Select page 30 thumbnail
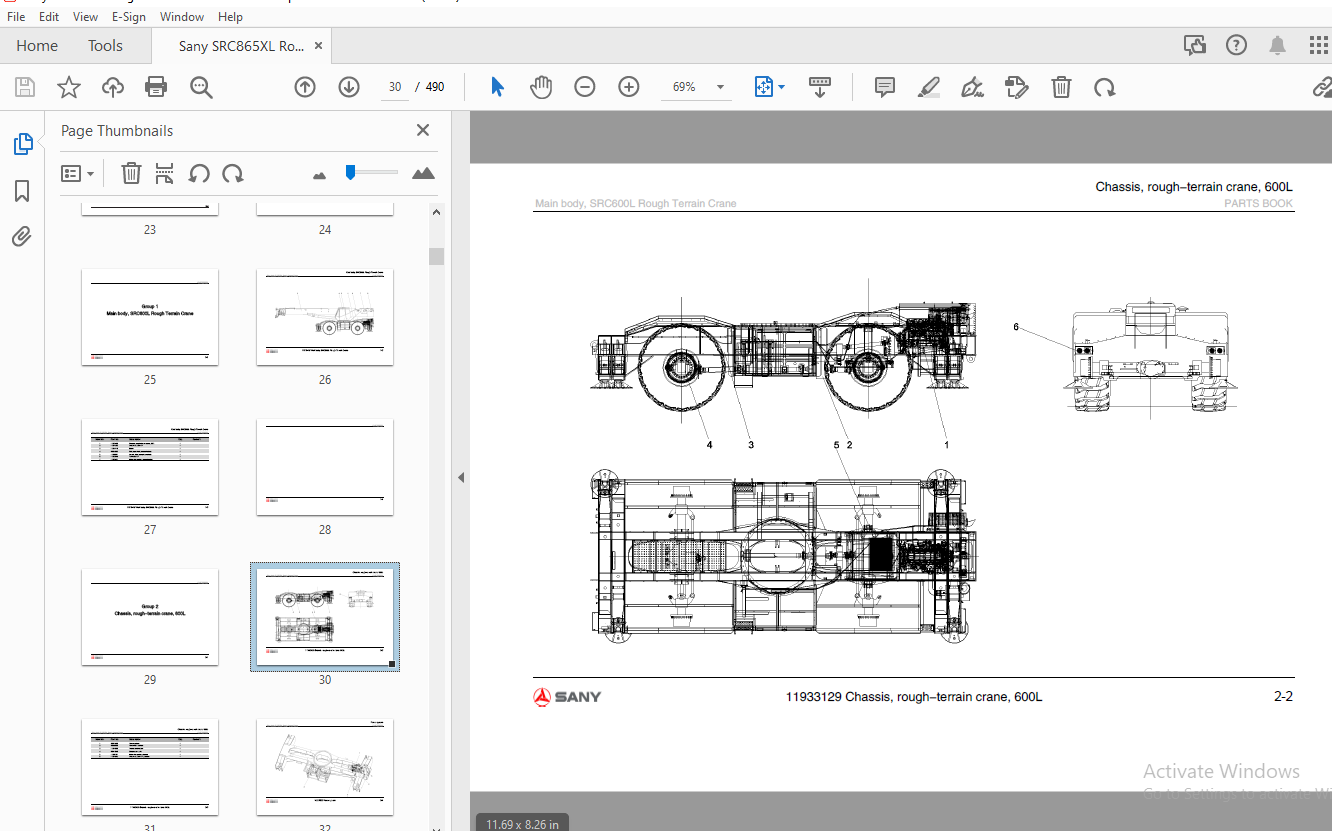Image resolution: width=1332 pixels, height=831 pixels. [325, 616]
